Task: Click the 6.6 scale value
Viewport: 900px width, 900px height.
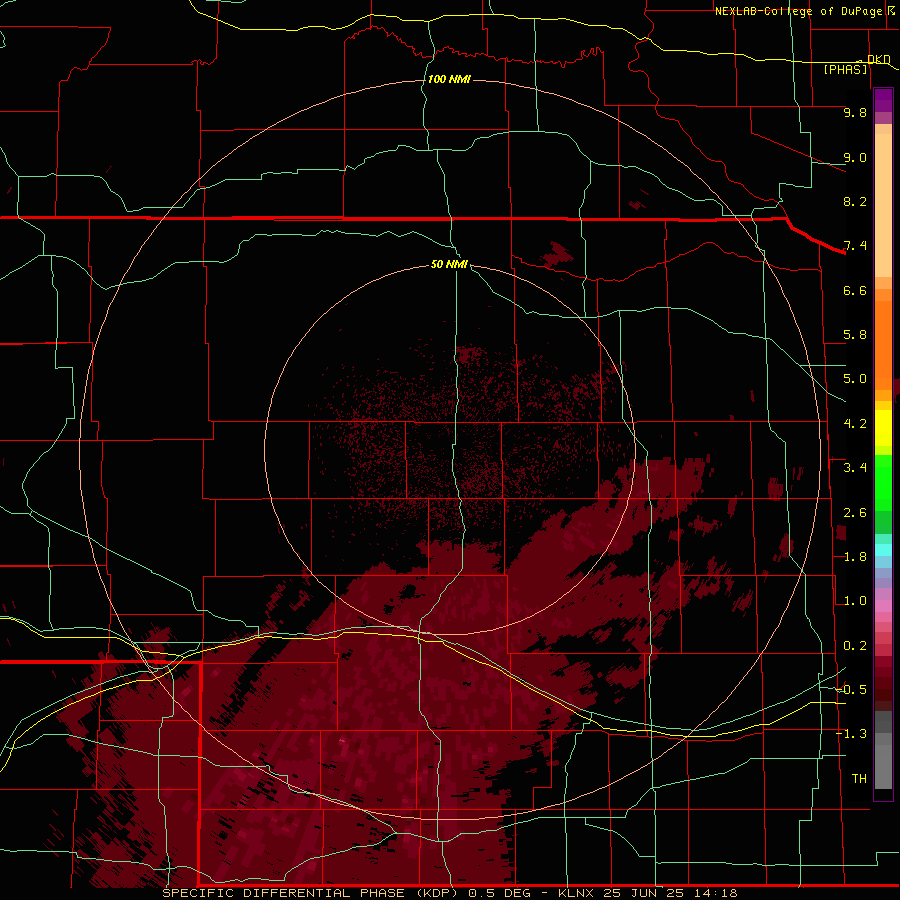Action: [x=855, y=290]
